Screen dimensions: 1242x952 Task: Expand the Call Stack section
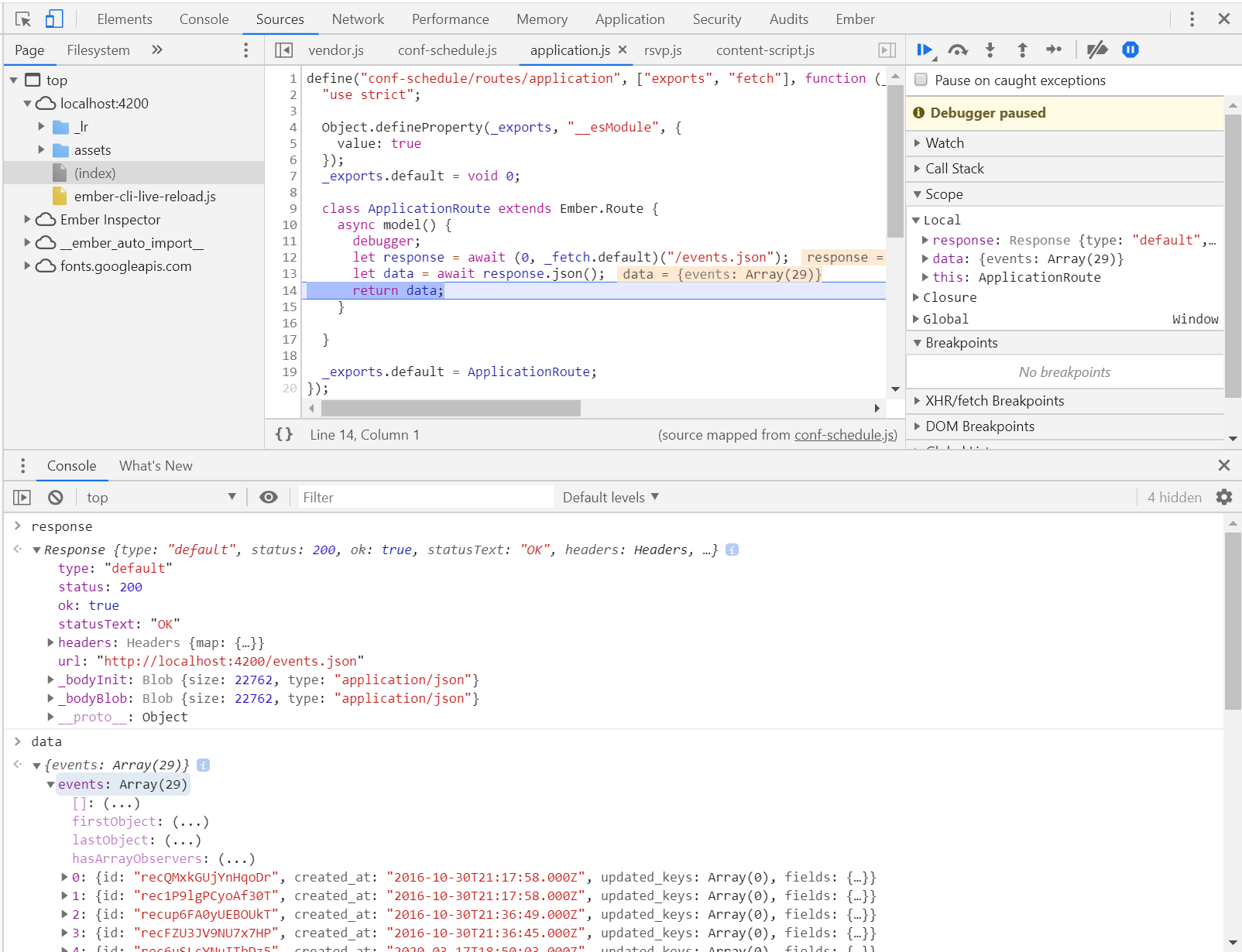click(x=954, y=169)
